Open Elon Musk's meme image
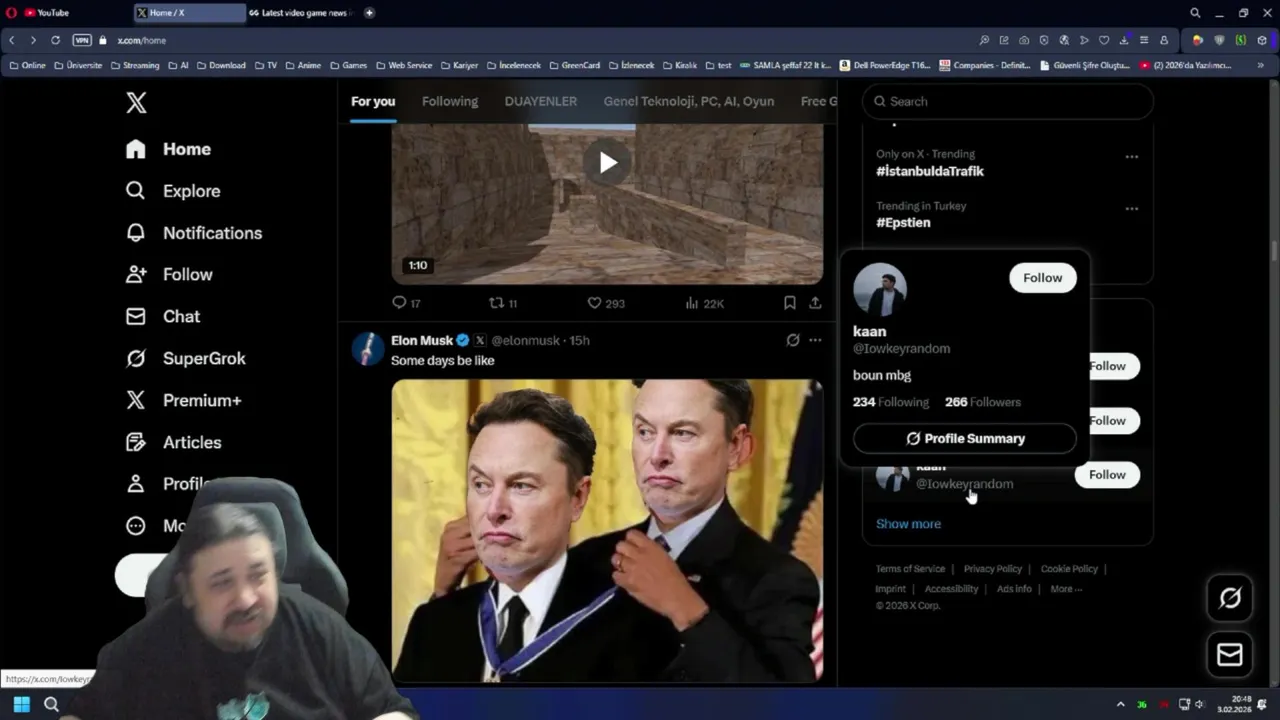 click(607, 530)
